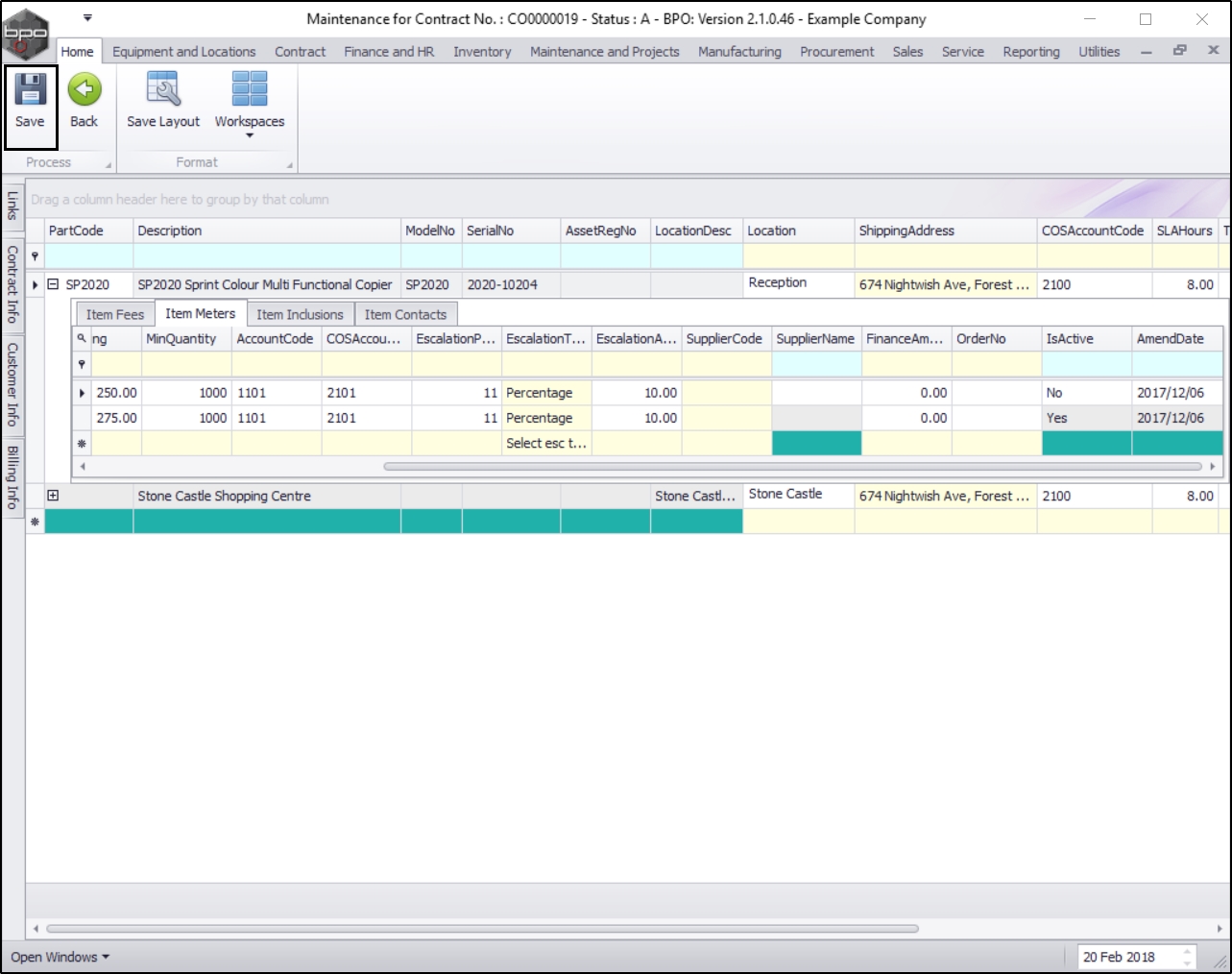Click the green Back arrow icon

(x=85, y=89)
